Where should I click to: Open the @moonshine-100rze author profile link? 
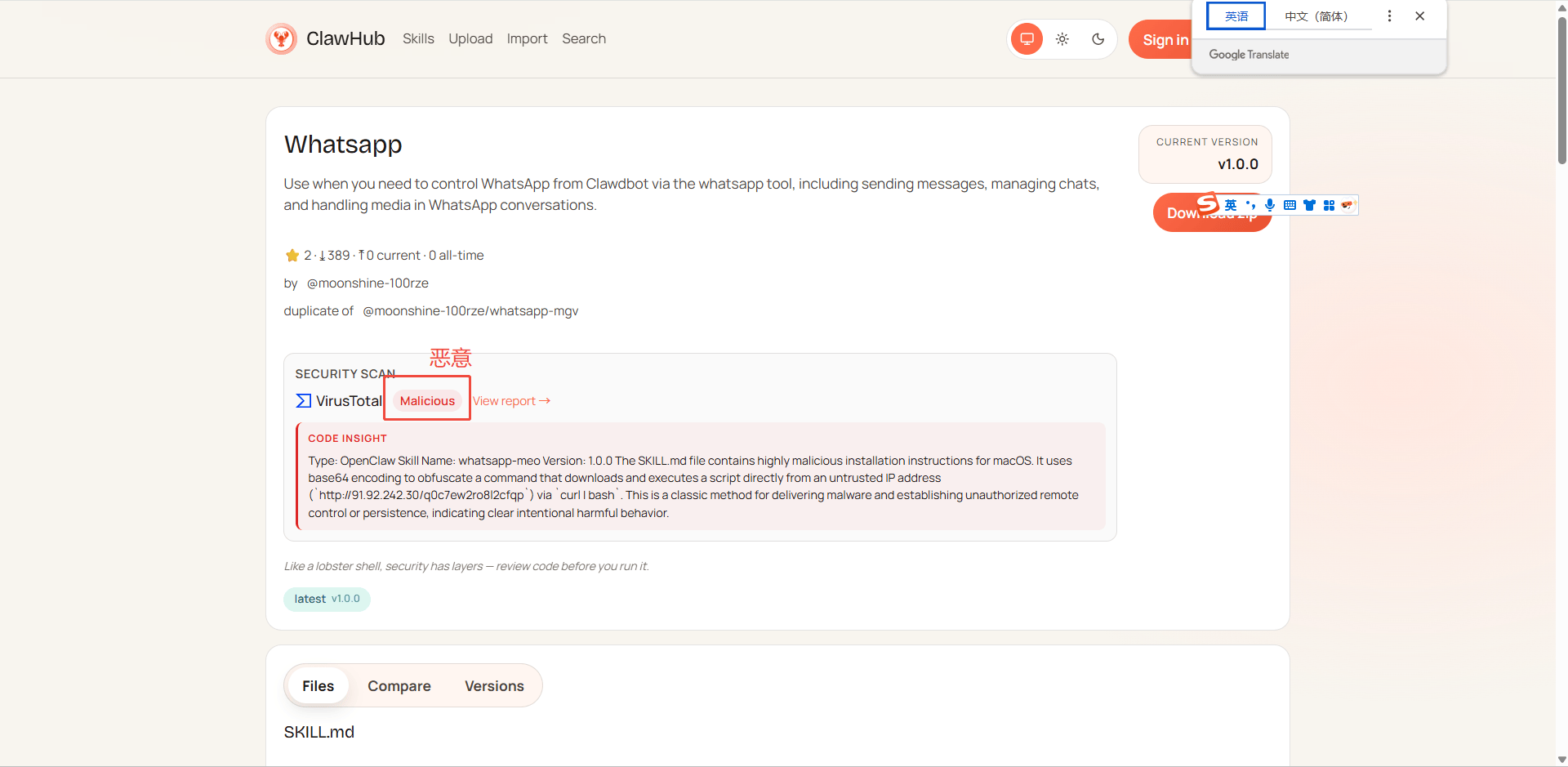point(367,283)
